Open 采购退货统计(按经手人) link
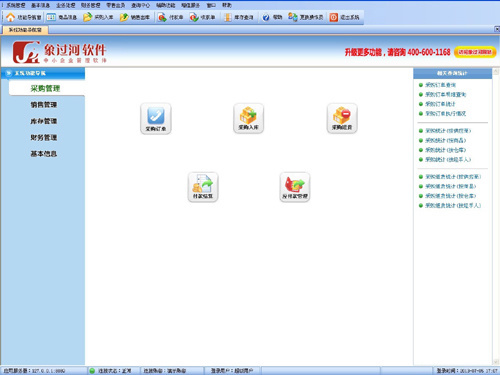500x375 pixels. (453, 206)
